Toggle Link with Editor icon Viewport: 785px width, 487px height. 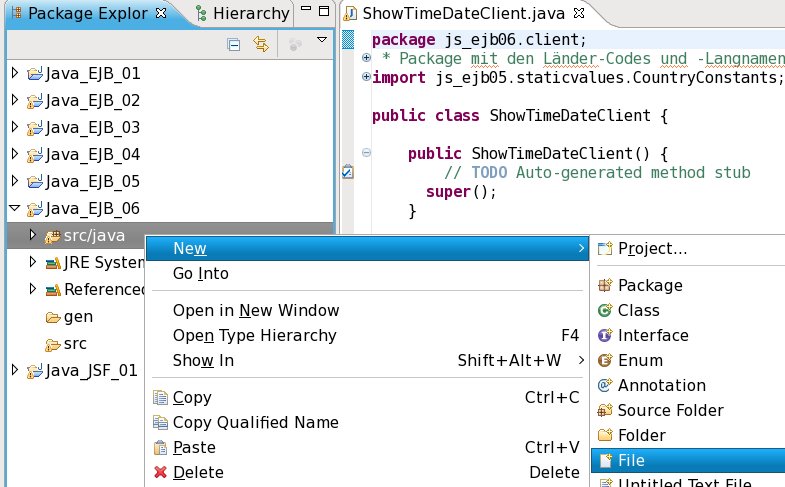(261, 44)
